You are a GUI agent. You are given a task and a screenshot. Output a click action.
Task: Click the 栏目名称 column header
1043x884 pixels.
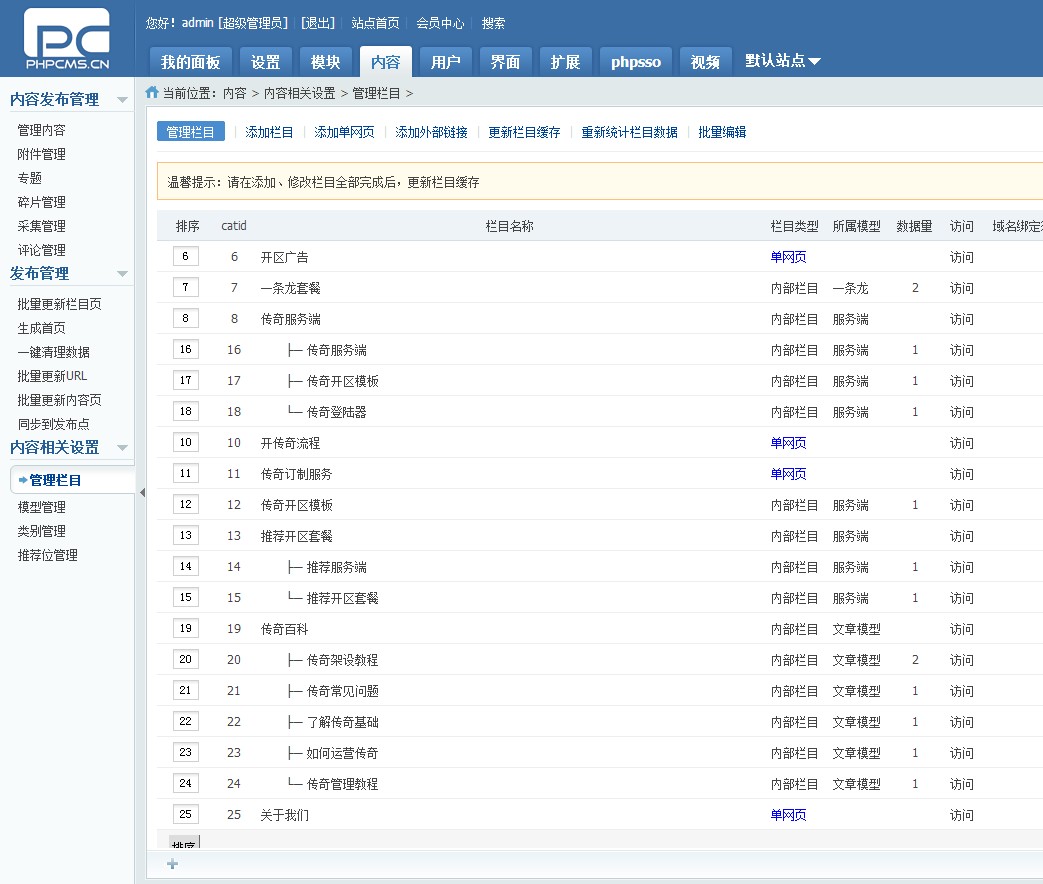pos(510,226)
